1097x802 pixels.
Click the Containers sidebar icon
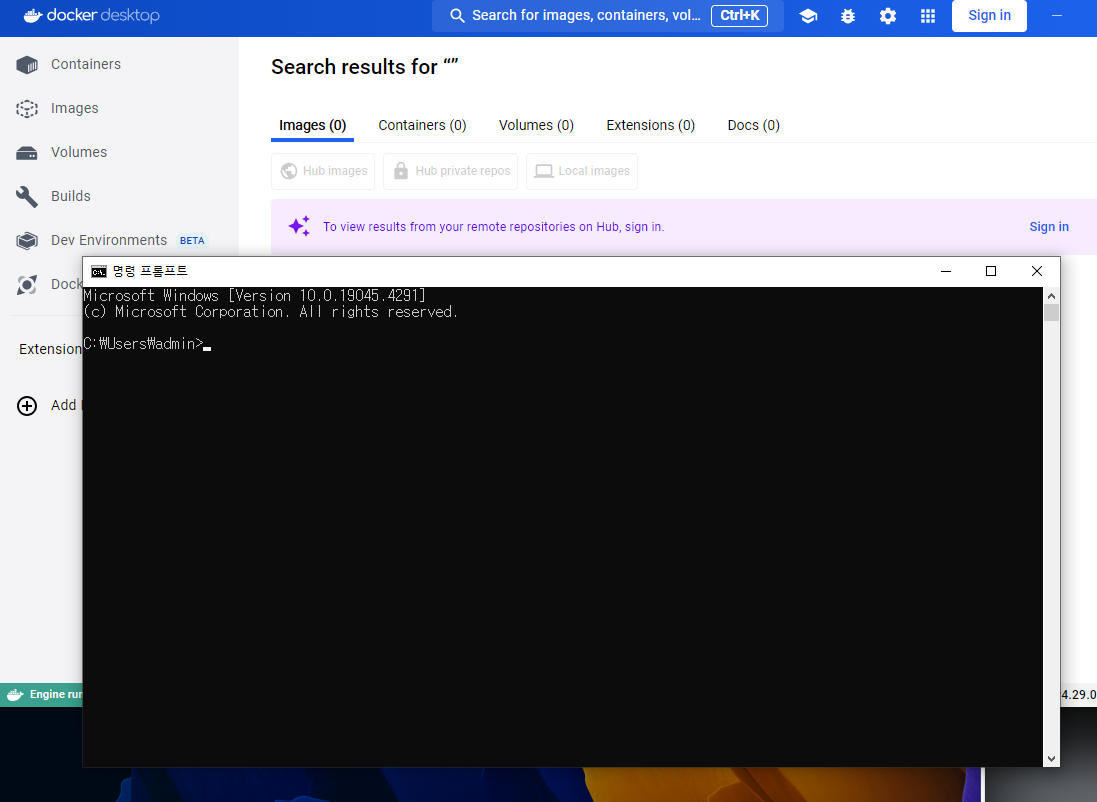27,64
